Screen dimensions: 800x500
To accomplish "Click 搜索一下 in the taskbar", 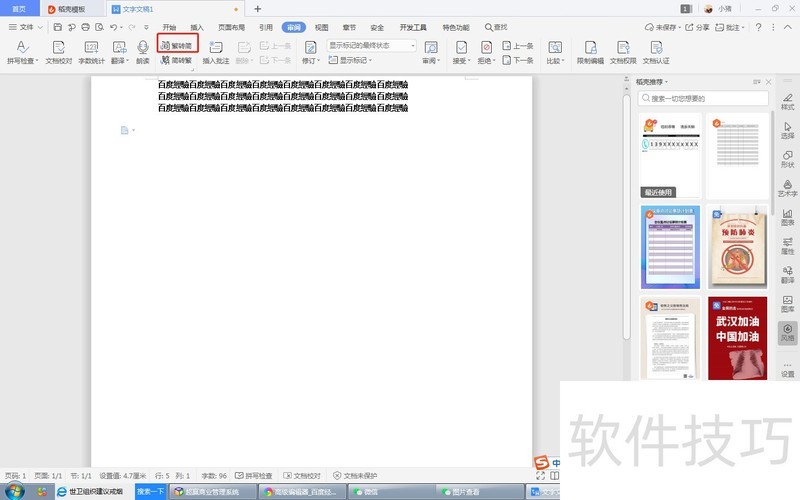I will pyautogui.click(x=151, y=491).
